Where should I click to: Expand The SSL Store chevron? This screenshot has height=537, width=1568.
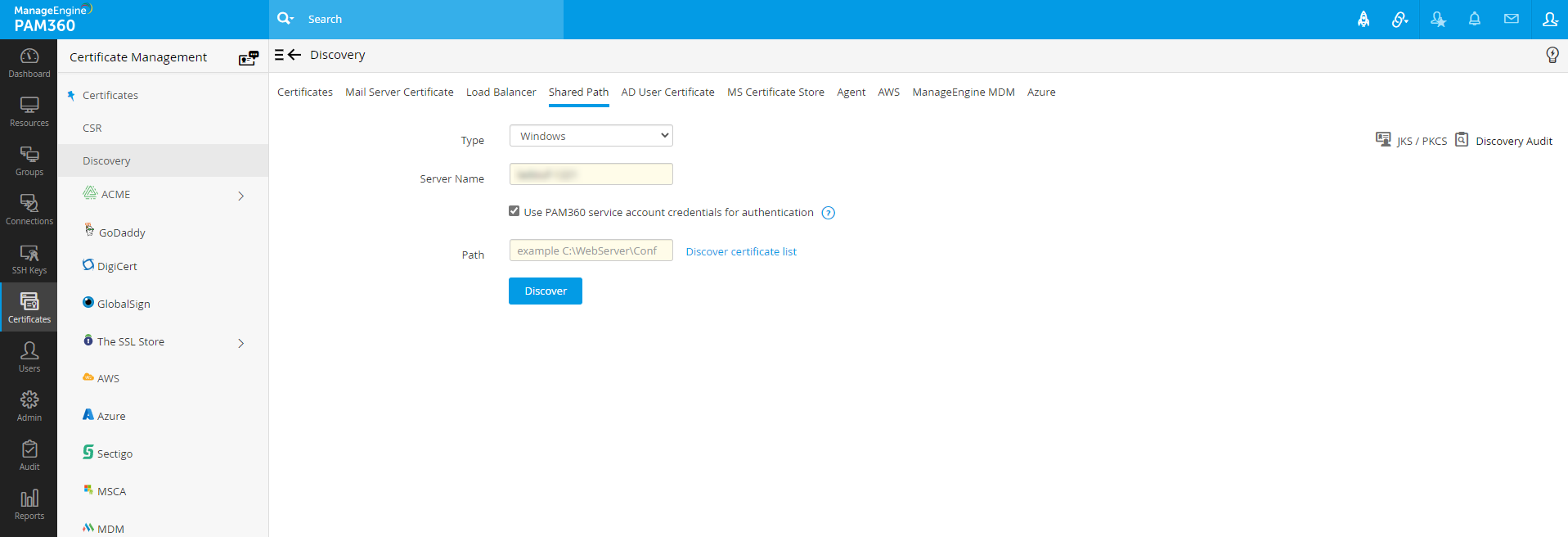click(241, 343)
